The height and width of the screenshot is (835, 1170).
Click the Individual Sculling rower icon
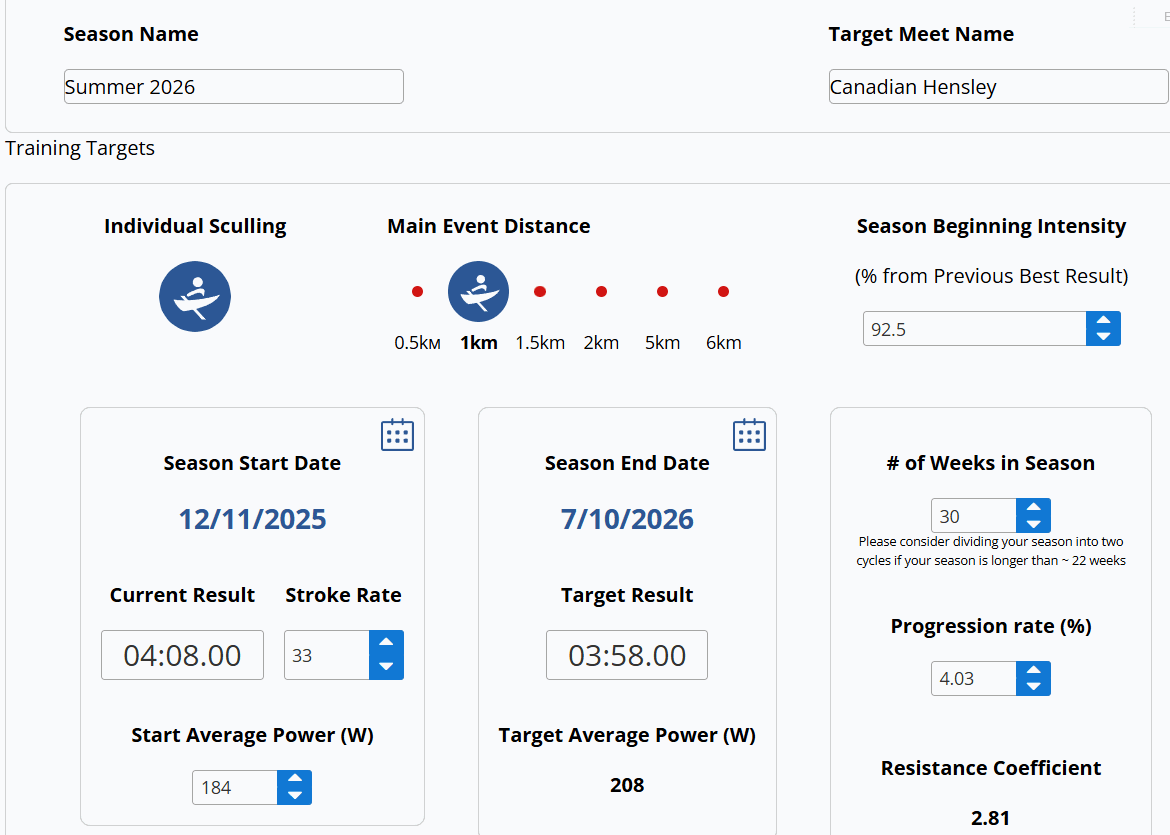click(195, 297)
